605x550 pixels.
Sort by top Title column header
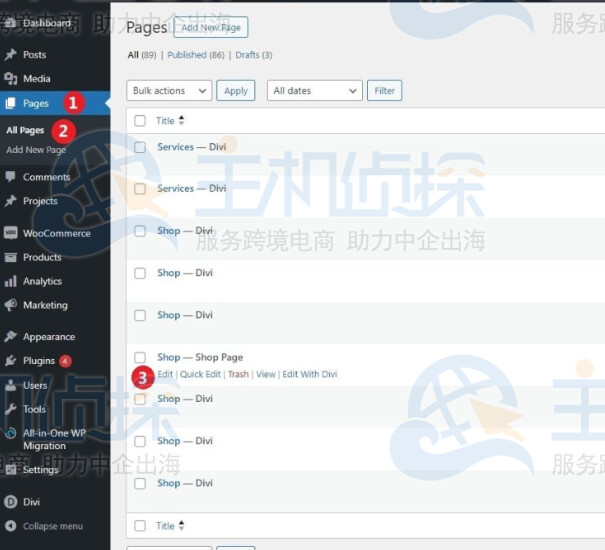pos(165,121)
